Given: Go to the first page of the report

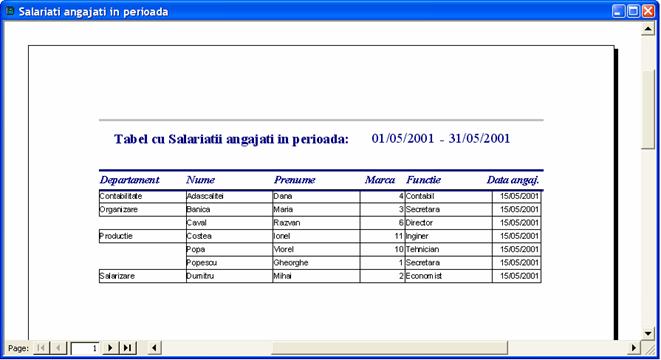Looking at the screenshot, I should pos(41,348).
